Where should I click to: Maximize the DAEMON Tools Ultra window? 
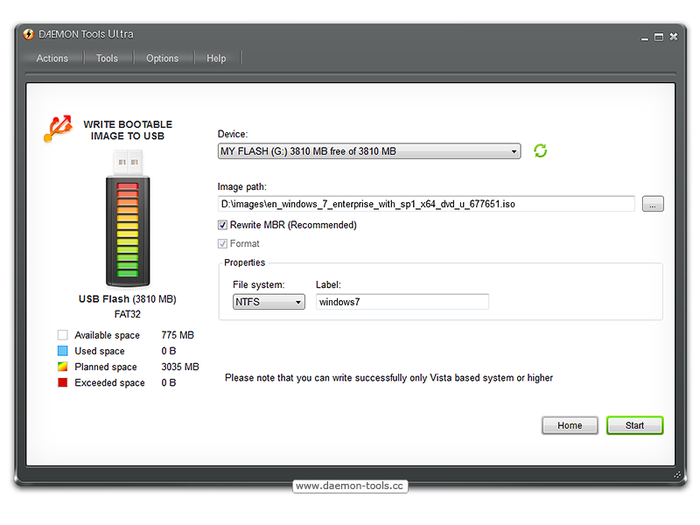pyautogui.click(x=658, y=37)
